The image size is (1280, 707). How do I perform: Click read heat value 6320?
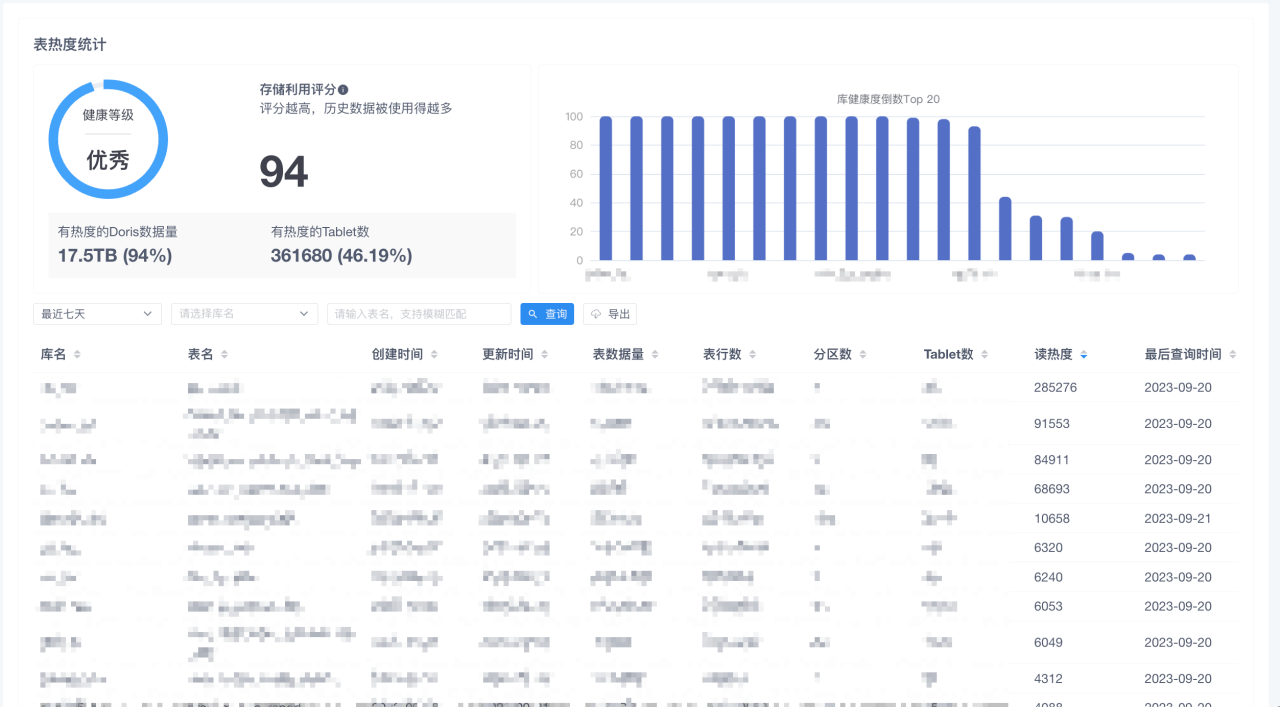(x=1049, y=548)
